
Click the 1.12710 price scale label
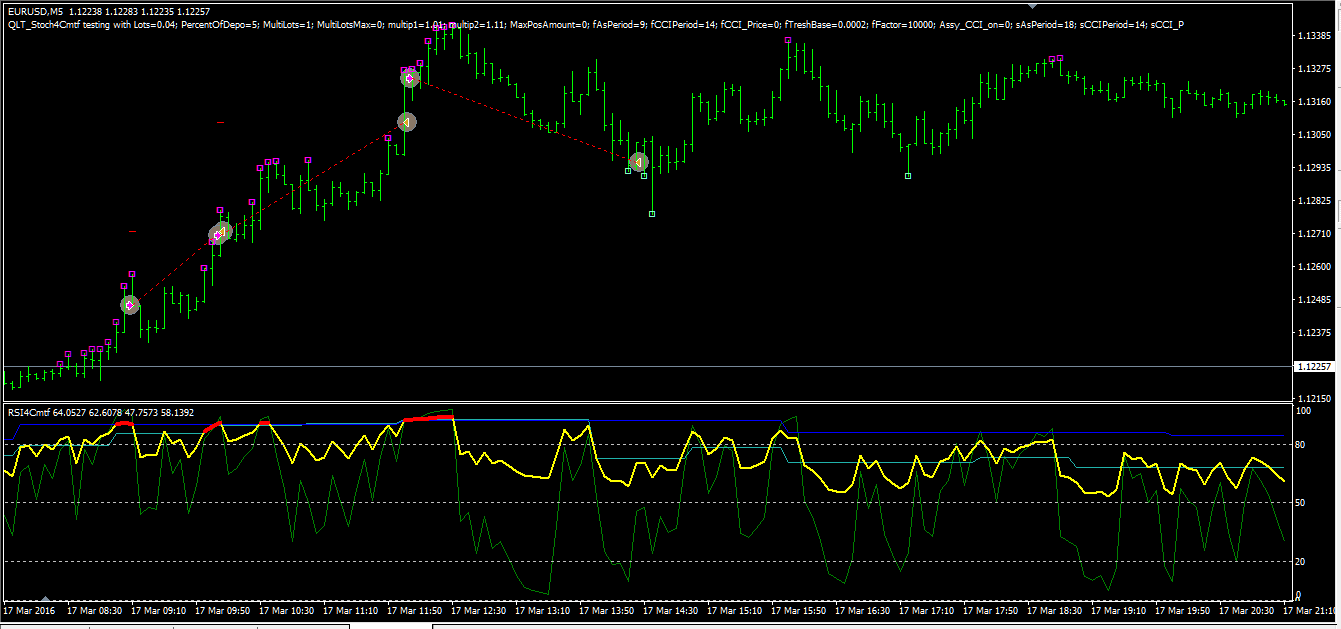click(1313, 234)
